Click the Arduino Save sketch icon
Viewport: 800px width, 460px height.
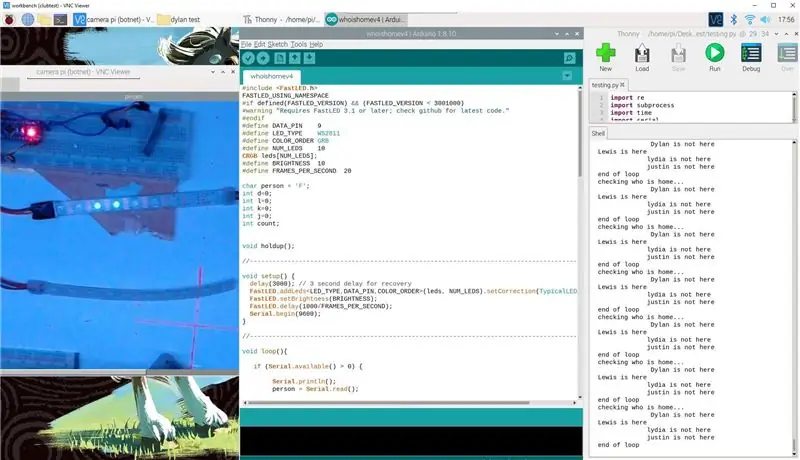[x=309, y=58]
